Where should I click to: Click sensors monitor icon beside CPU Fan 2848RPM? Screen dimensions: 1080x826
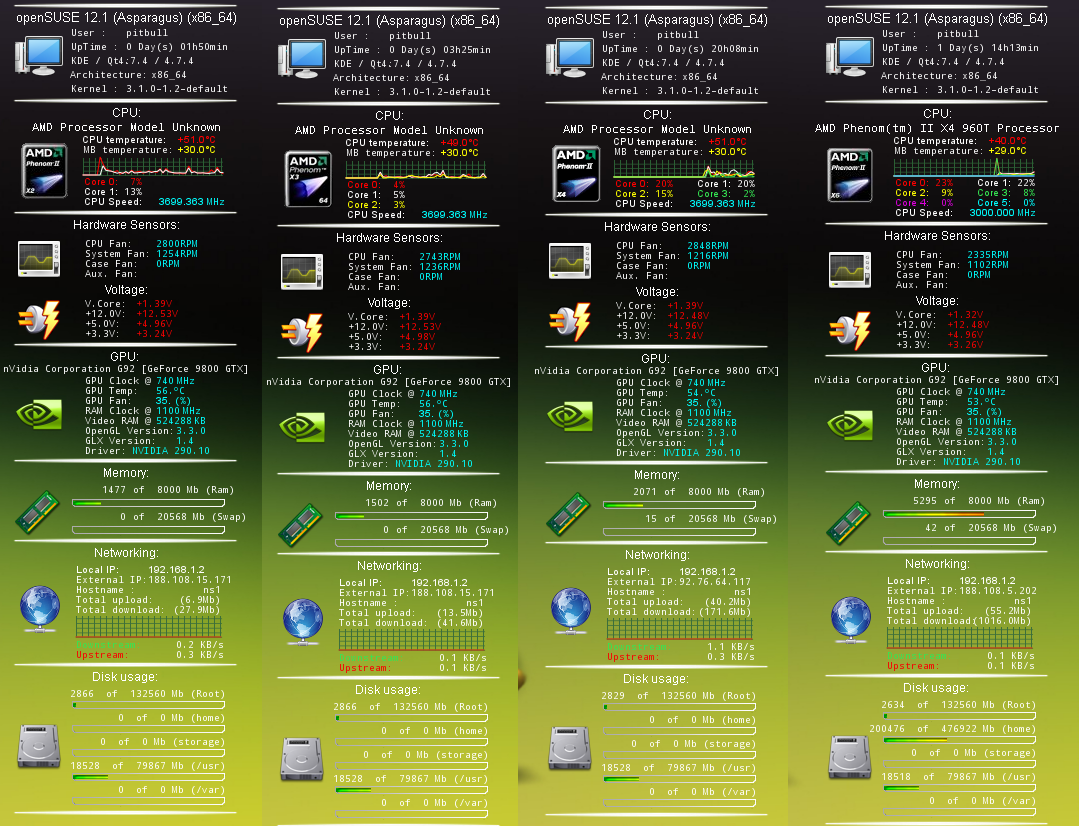click(570, 261)
